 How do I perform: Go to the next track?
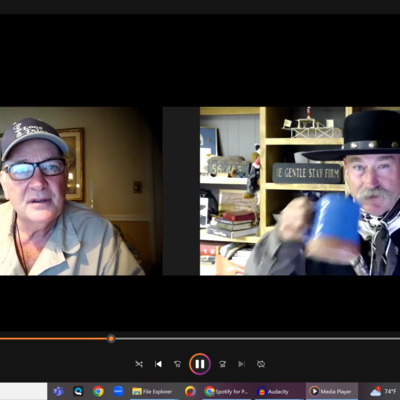point(242,364)
